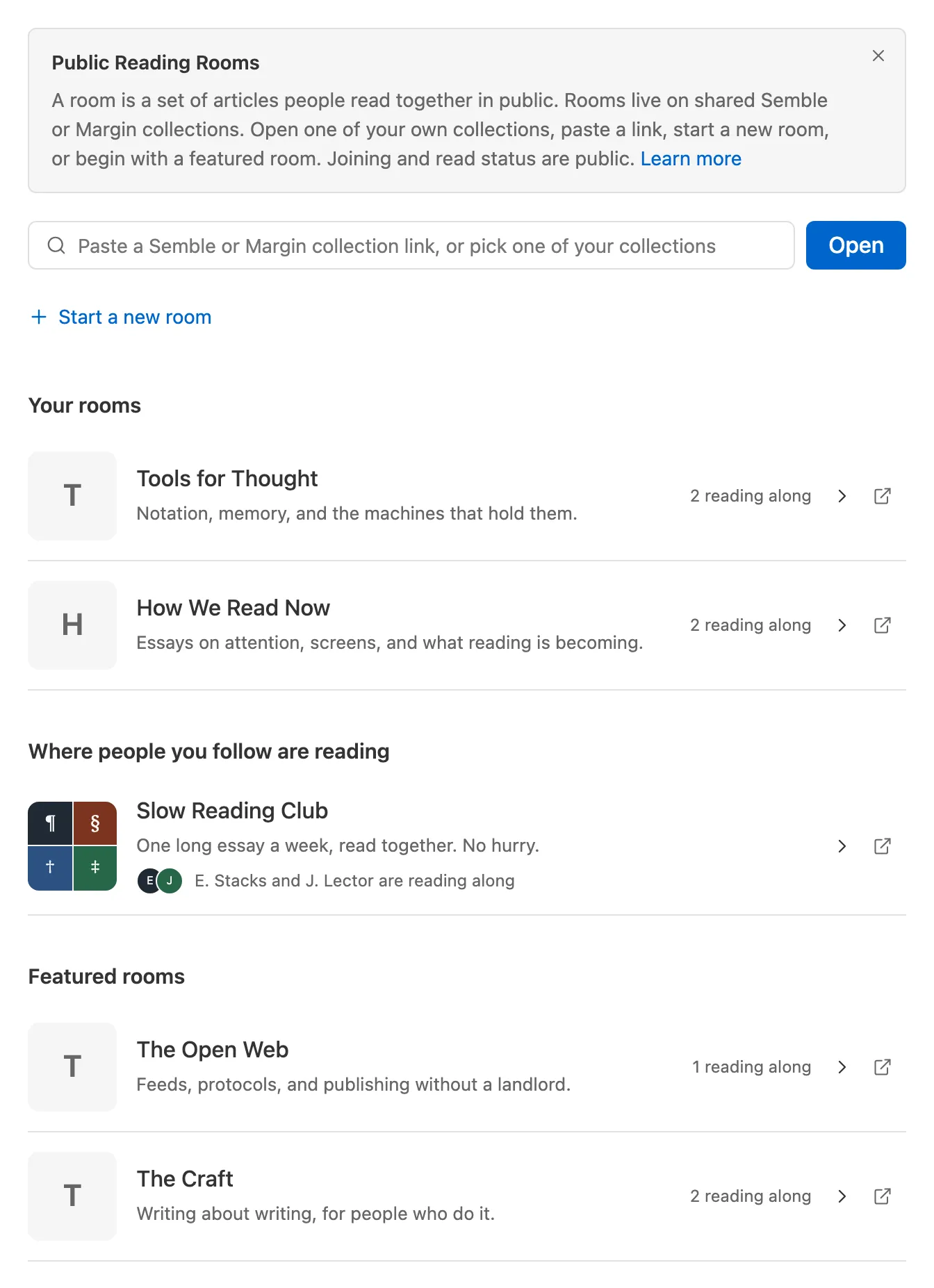The height and width of the screenshot is (1288, 934).
Task: Open The Open Web via external link icon
Action: (x=883, y=1067)
